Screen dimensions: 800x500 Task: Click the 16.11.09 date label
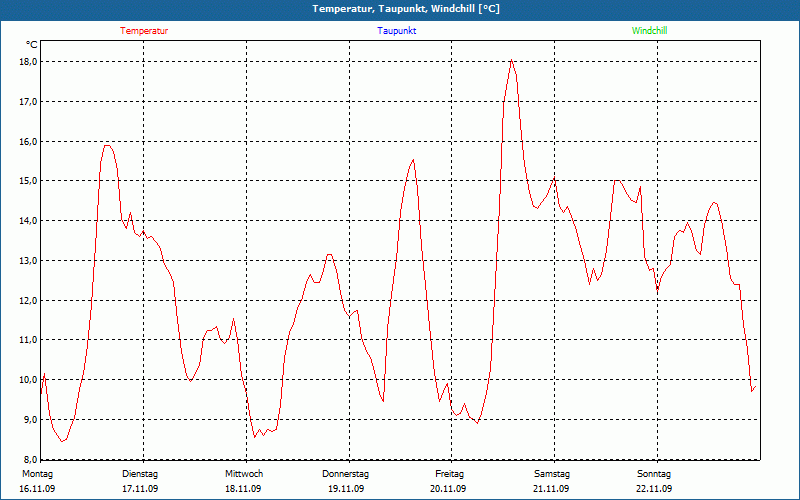coord(37,489)
